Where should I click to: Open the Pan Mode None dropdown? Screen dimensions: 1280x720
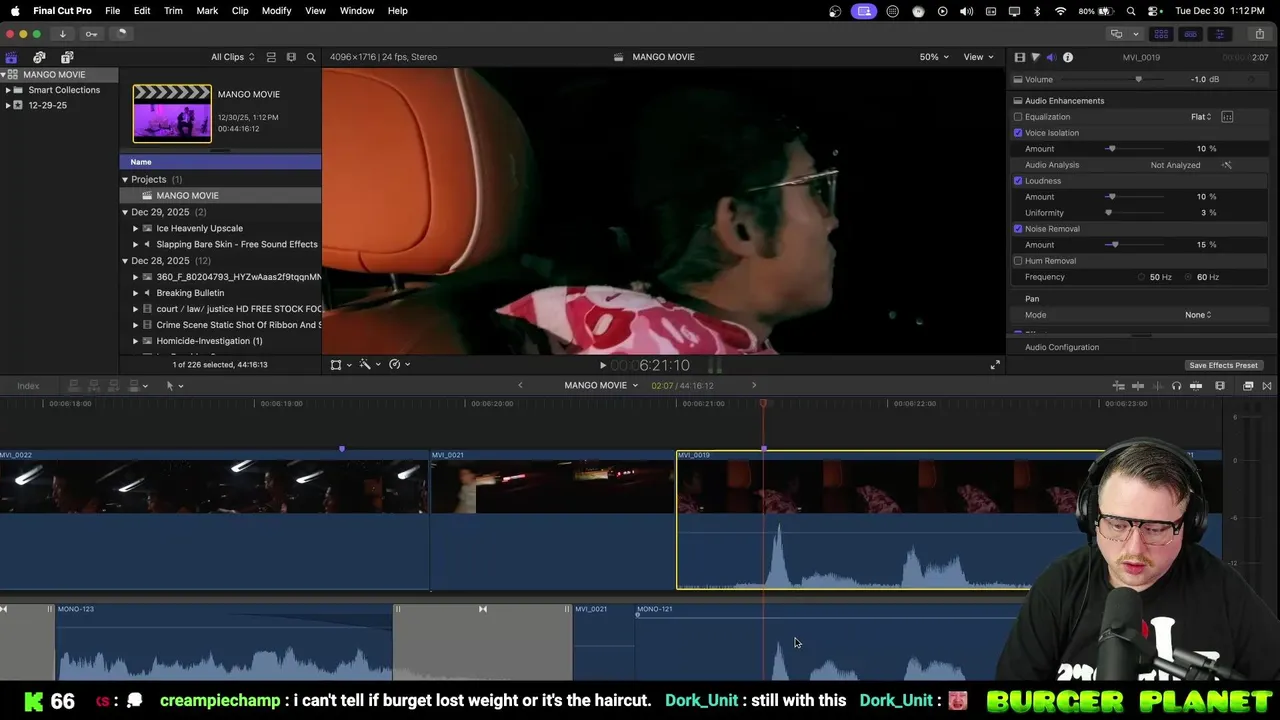click(1198, 315)
